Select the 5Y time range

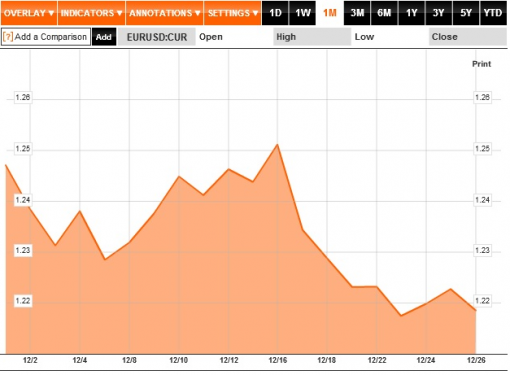[x=466, y=13]
